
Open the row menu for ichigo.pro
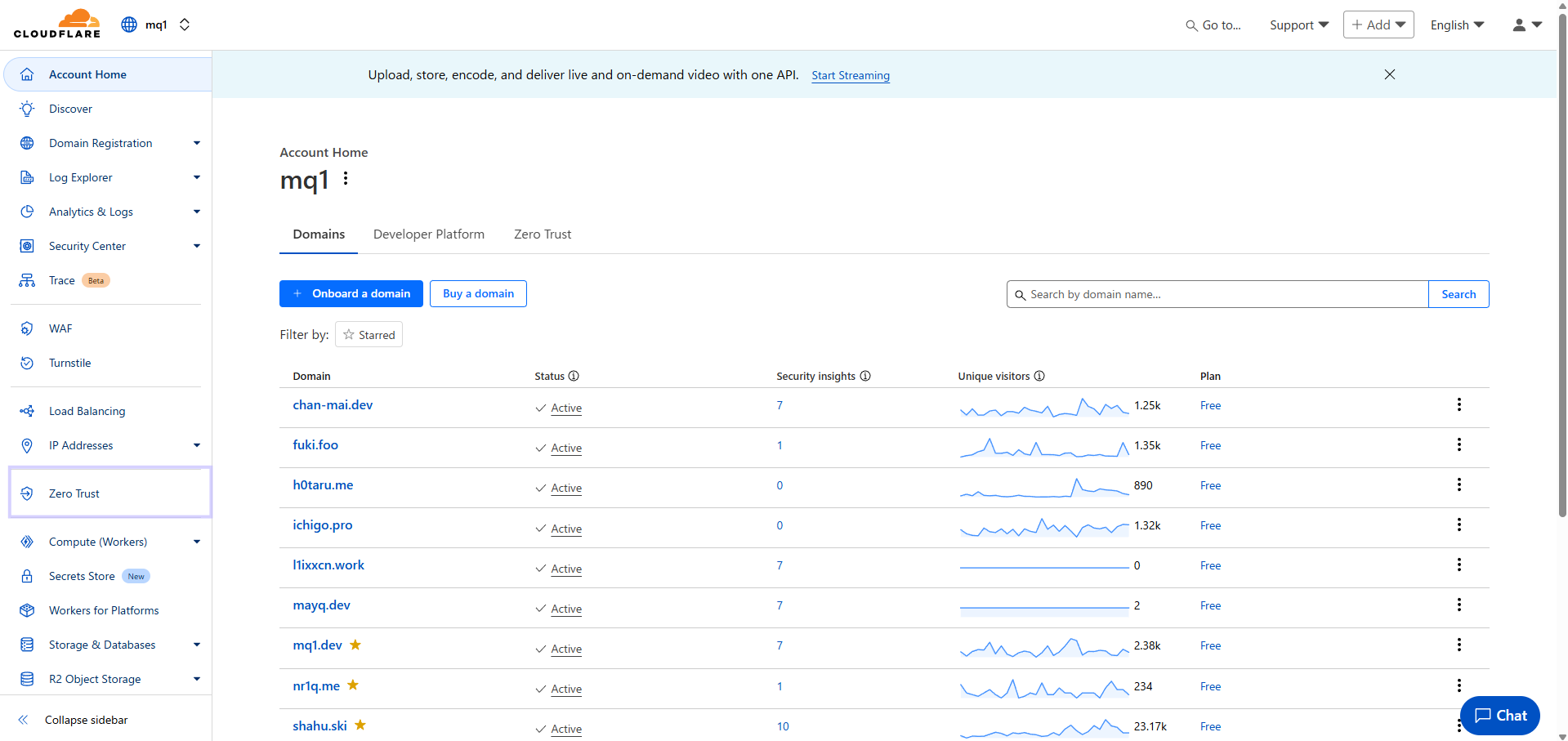pyautogui.click(x=1459, y=525)
